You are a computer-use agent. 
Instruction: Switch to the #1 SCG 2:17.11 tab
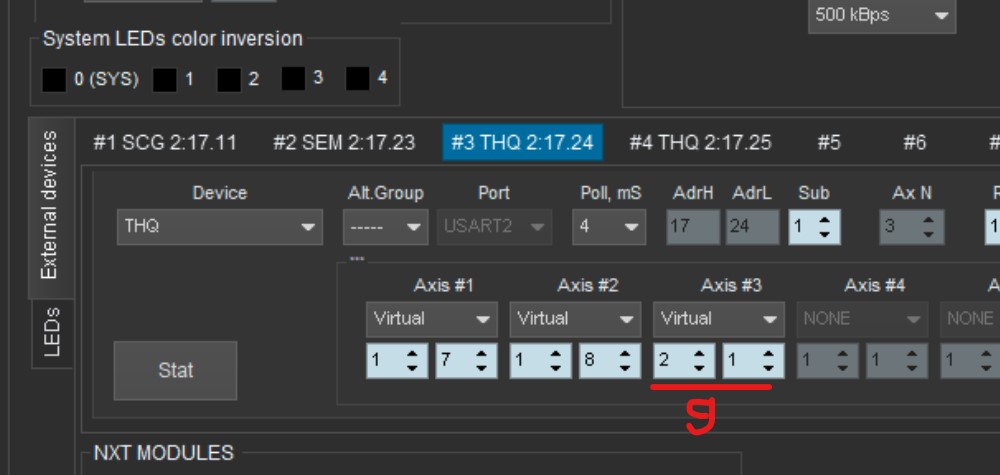click(x=165, y=143)
